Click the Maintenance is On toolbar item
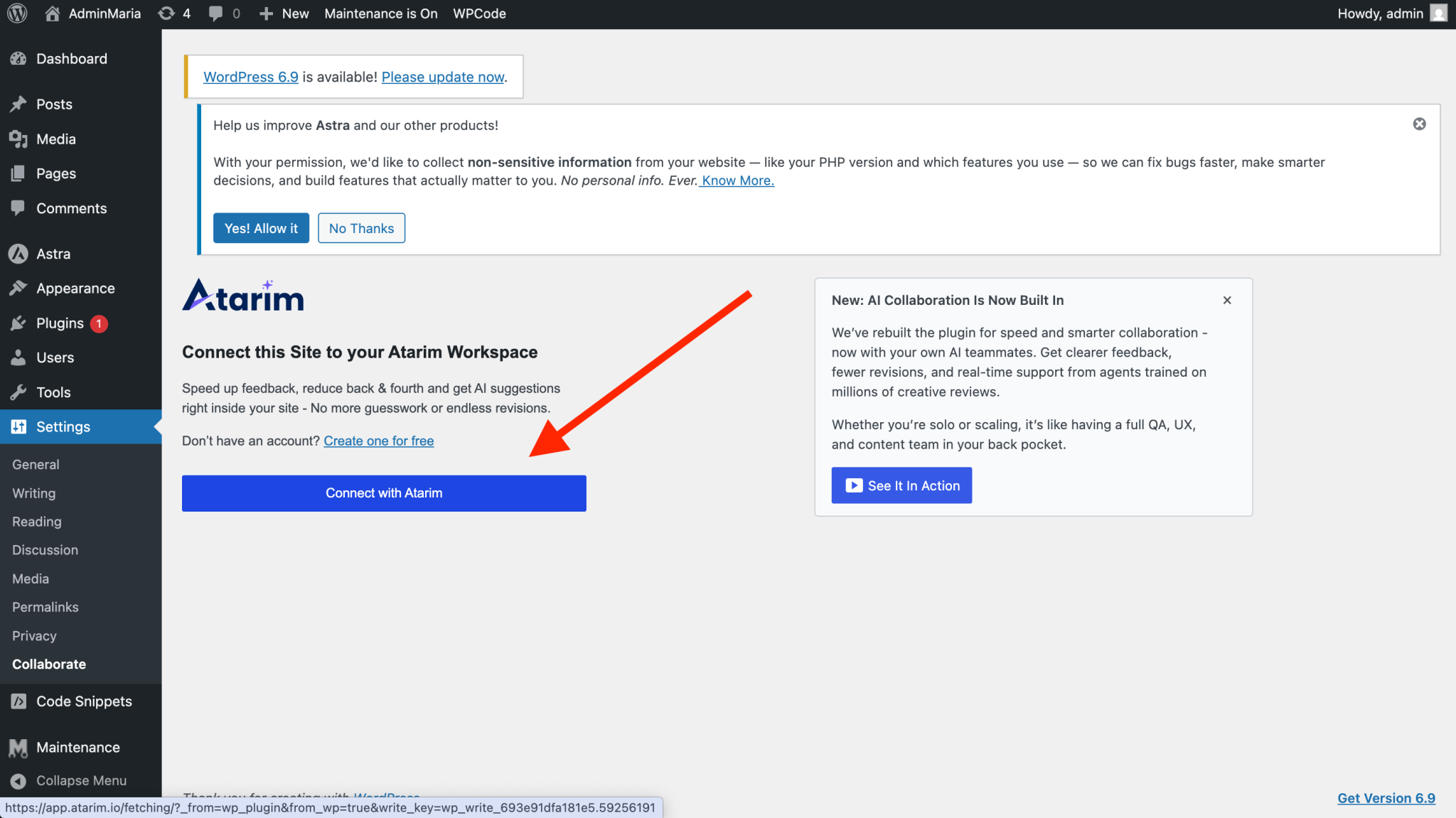The width and height of the screenshot is (1456, 818). click(380, 14)
